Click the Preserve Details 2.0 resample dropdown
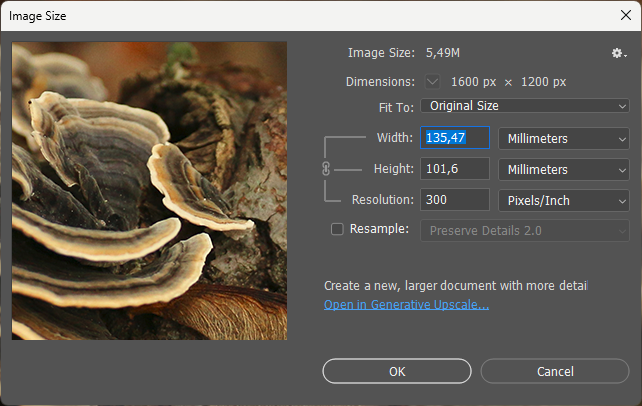 pos(524,229)
